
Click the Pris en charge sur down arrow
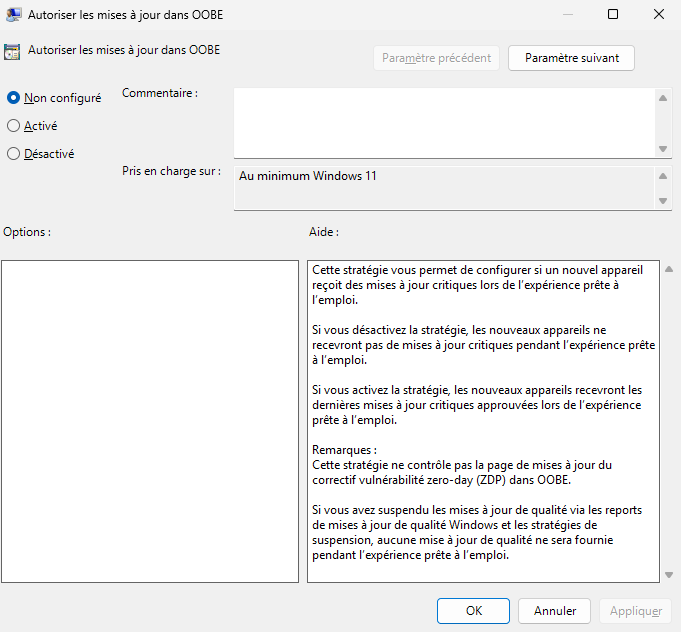pos(663,201)
